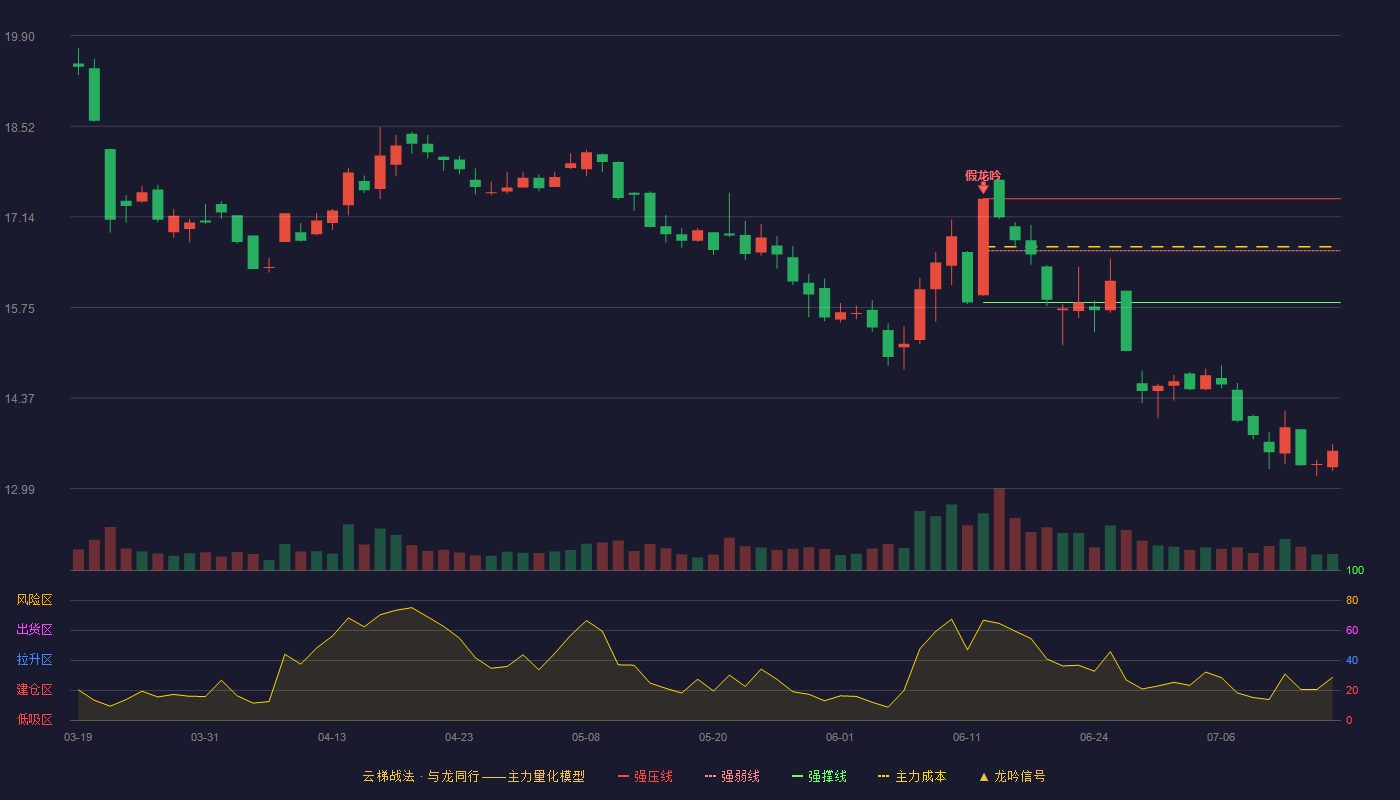The width and height of the screenshot is (1400, 800).
Task: Click the 15.75 price axis label
Action: 20,309
